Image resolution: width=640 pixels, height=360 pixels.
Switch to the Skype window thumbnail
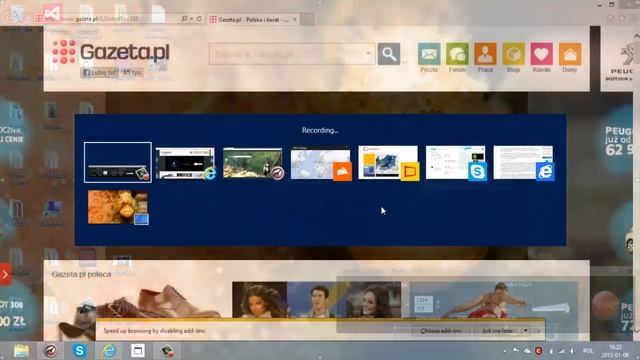pos(456,163)
